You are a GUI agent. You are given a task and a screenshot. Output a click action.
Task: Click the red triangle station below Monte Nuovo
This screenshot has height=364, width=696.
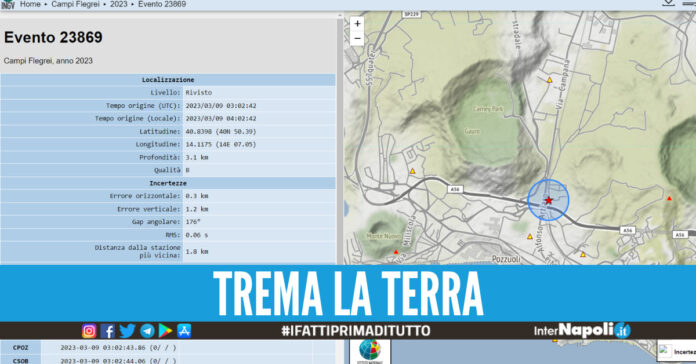[396, 252]
